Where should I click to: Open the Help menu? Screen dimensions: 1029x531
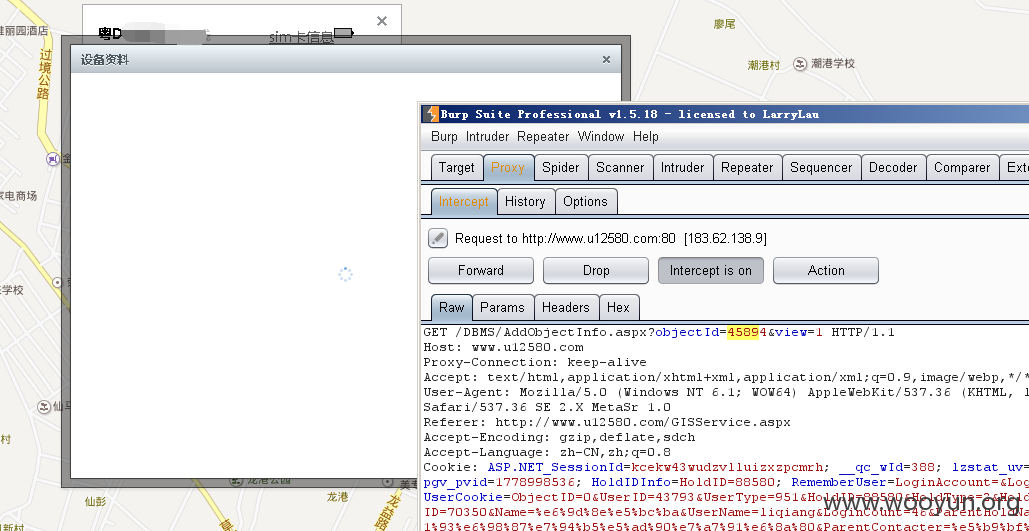click(x=646, y=137)
